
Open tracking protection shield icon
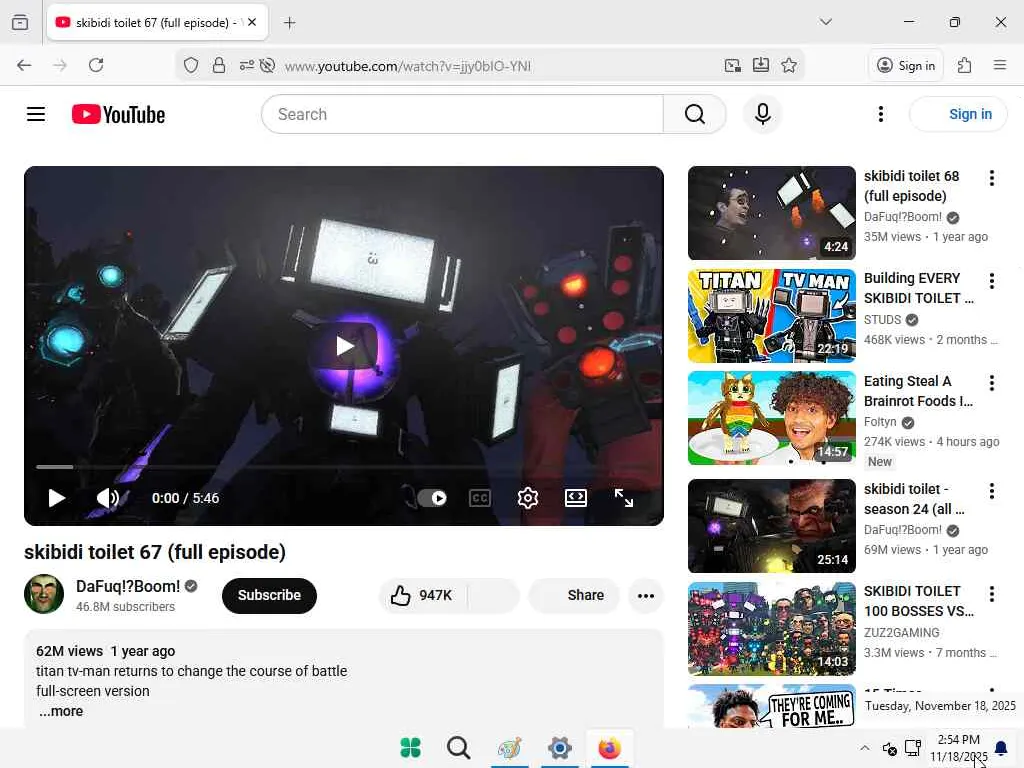(191, 65)
